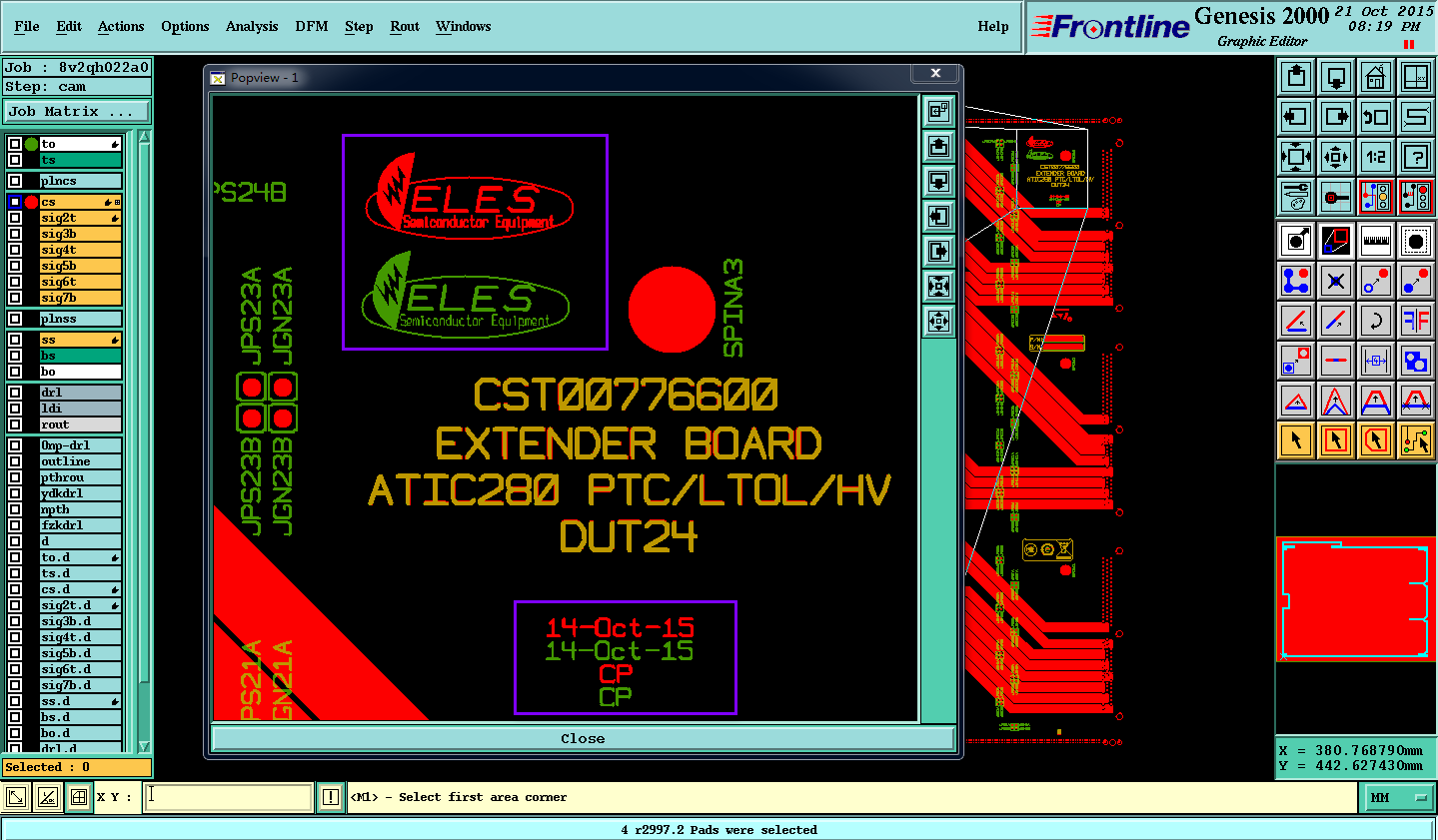Toggle the checkbox for layer rout
1438x840 pixels.
14,424
